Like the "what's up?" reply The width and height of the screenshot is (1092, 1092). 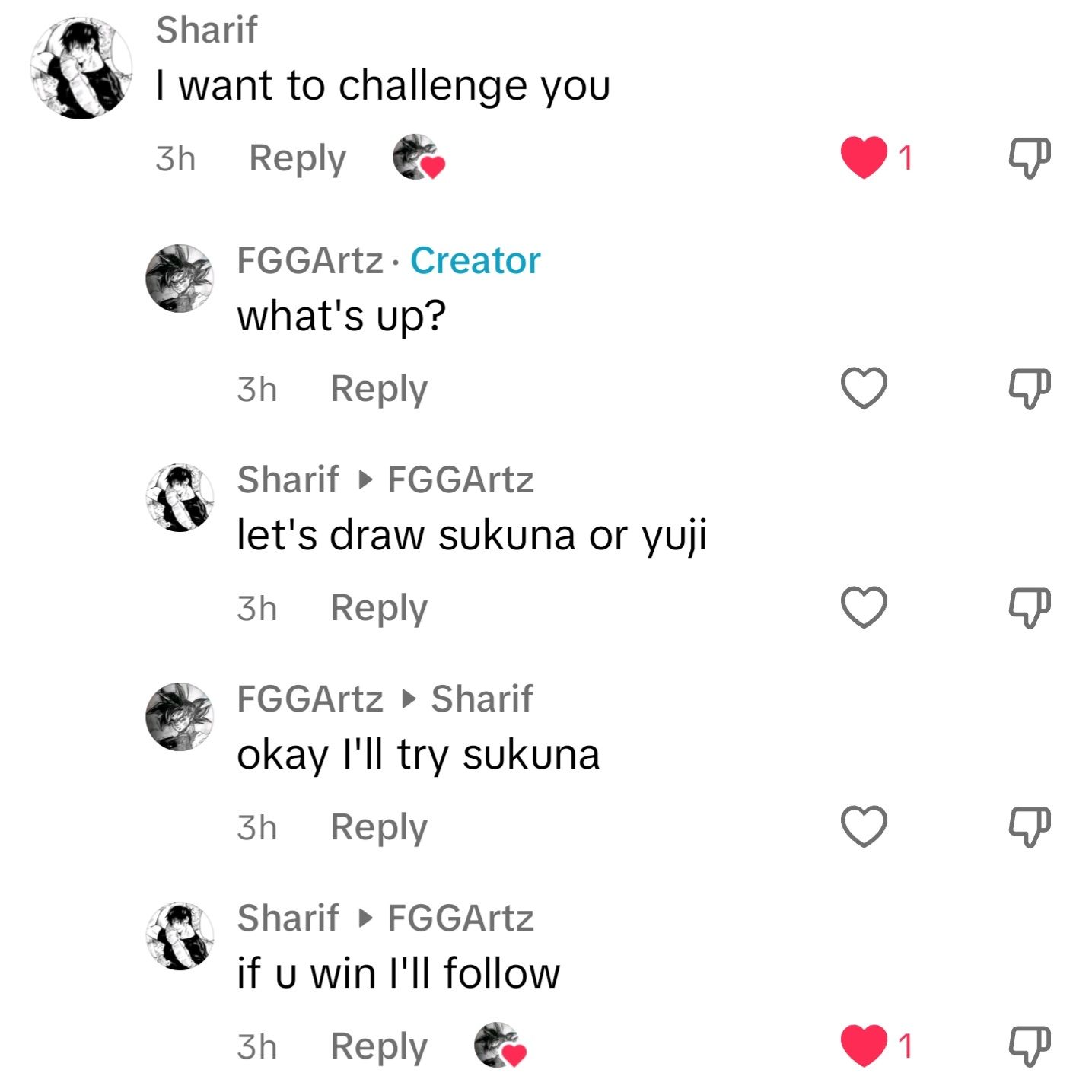[864, 388]
